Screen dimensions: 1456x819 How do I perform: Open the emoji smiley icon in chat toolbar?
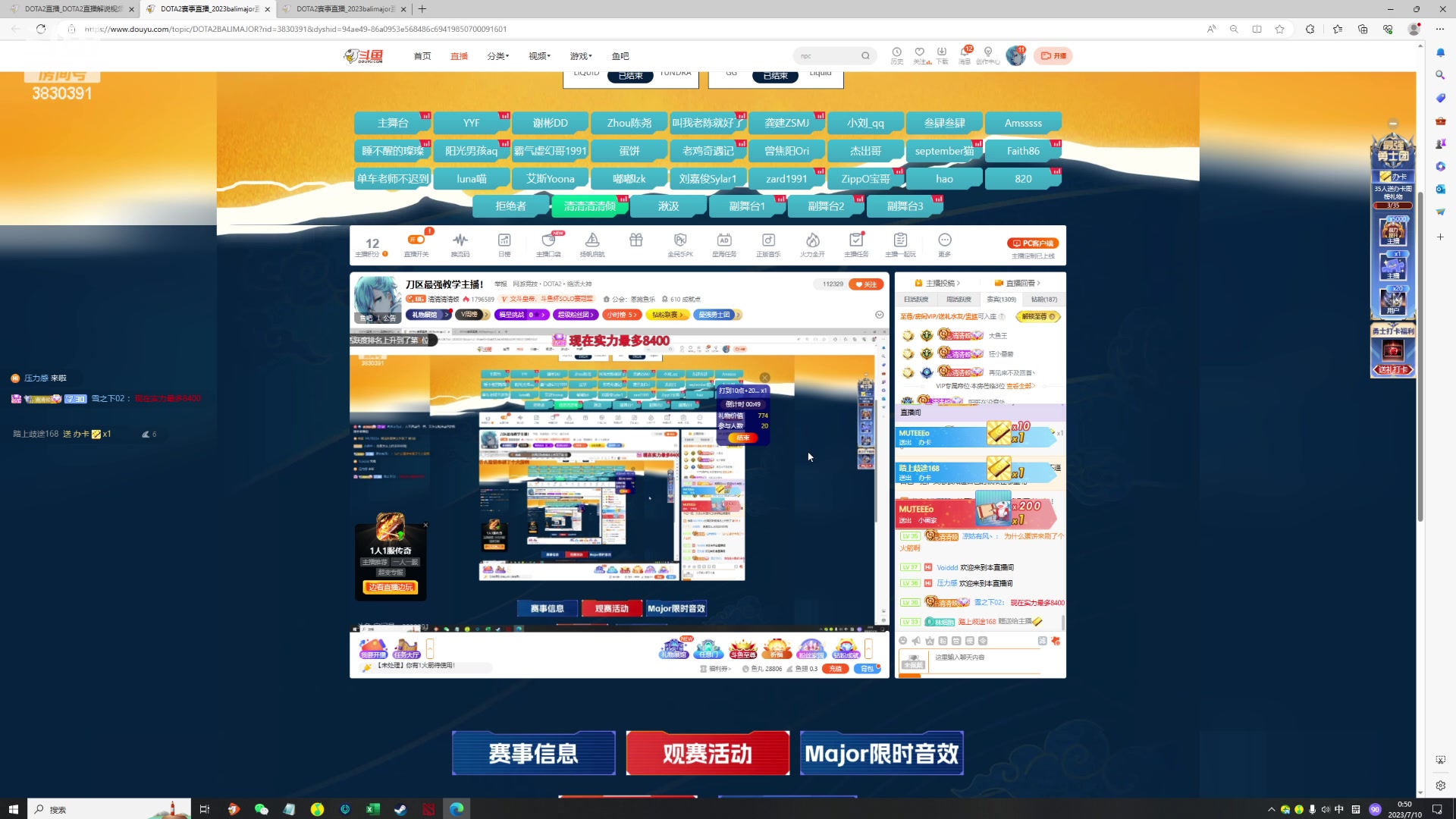903,642
